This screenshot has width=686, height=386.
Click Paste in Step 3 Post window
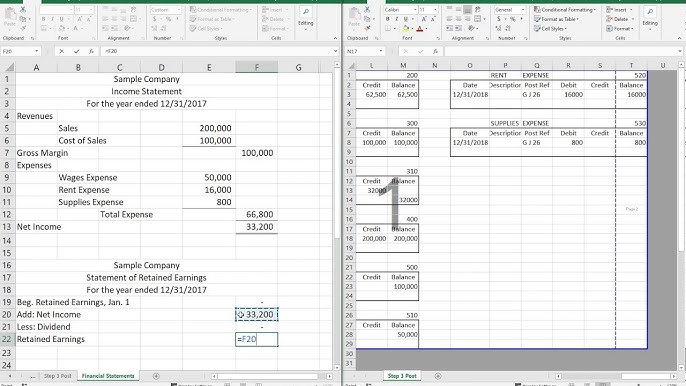click(x=354, y=18)
